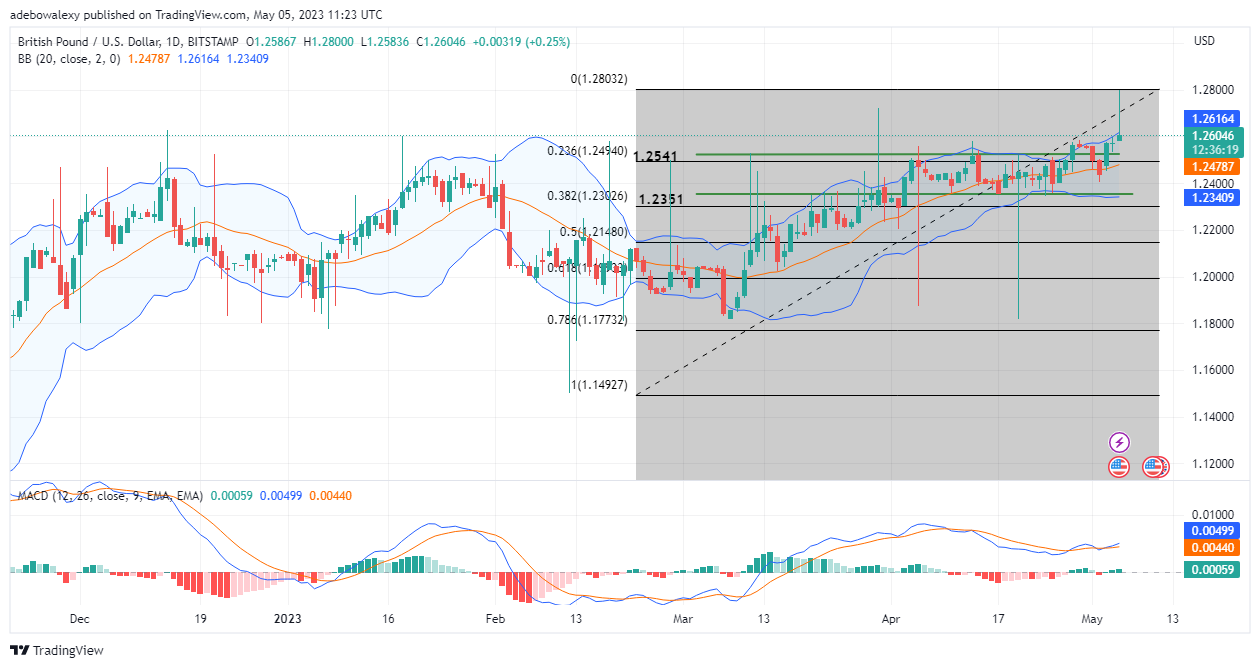Click the 1.16000 price axis tick
The width and height of the screenshot is (1260, 668).
(x=1213, y=370)
